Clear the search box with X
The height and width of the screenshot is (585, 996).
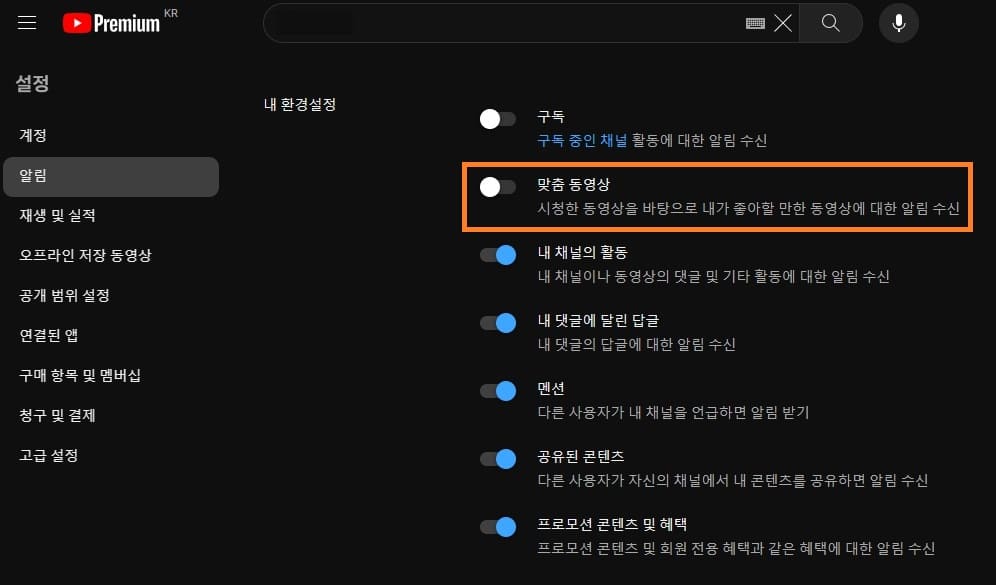tap(783, 24)
